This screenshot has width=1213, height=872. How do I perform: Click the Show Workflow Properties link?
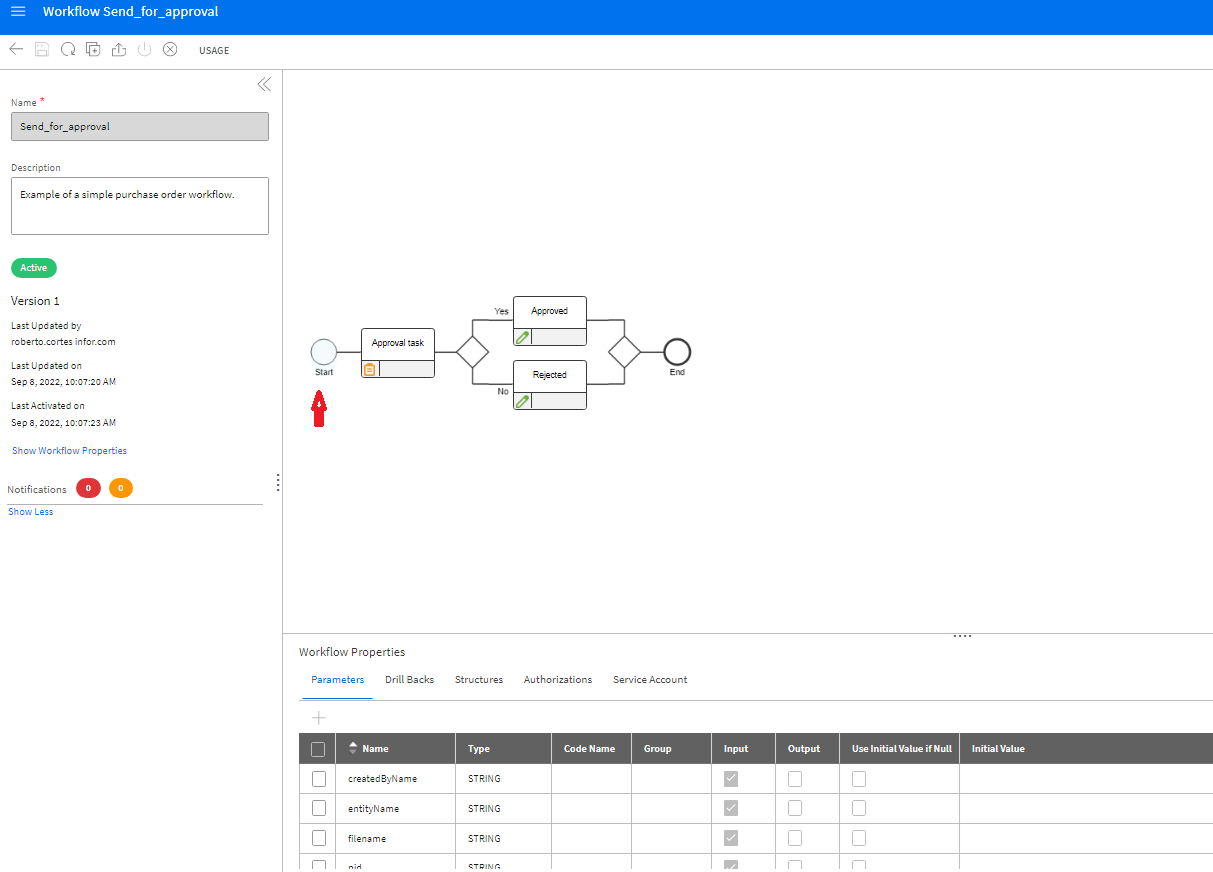[x=69, y=451]
